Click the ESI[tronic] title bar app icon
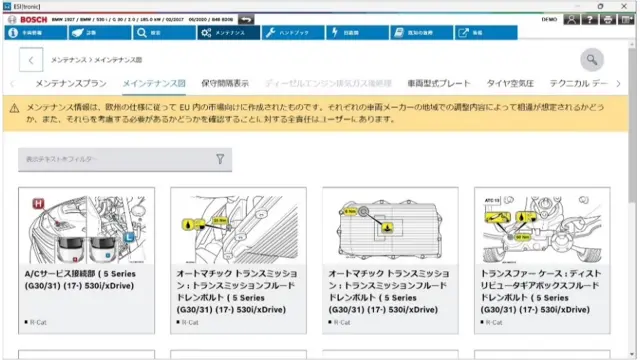The height and width of the screenshot is (360, 640). [7, 6]
